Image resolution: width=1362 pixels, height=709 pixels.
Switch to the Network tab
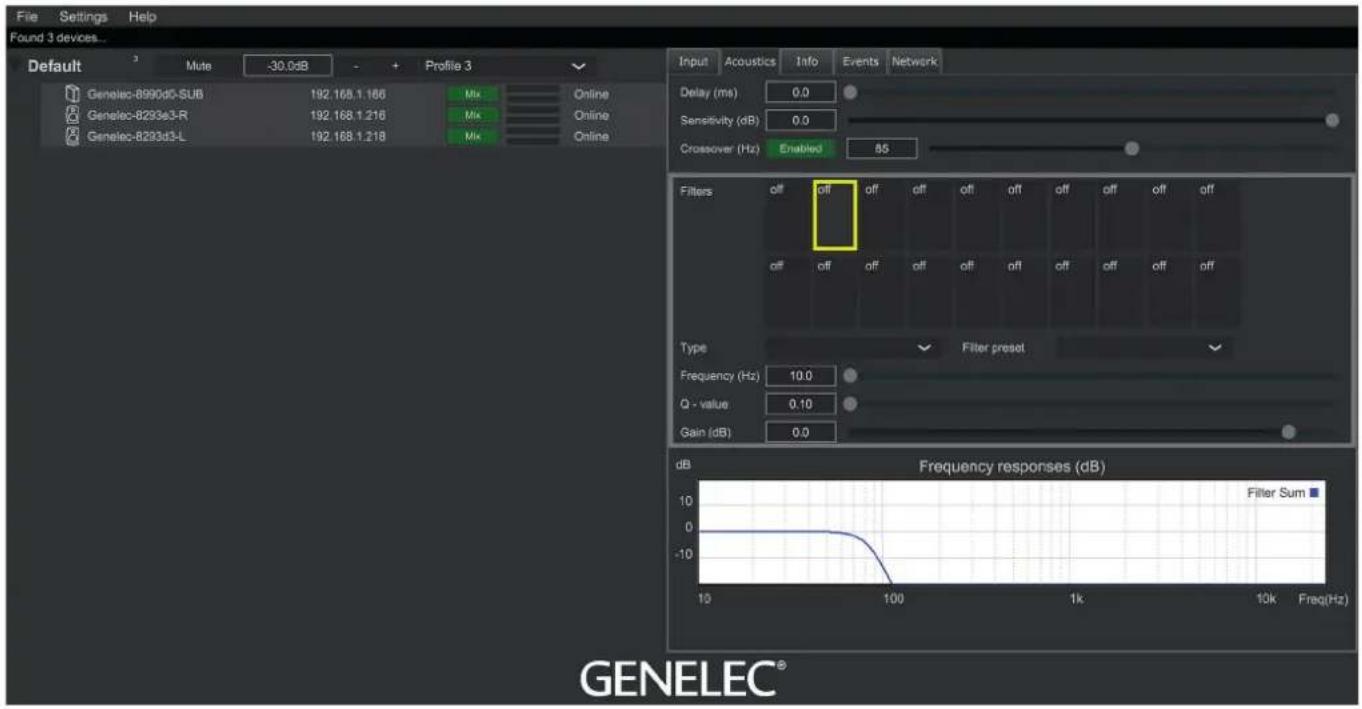tap(914, 62)
